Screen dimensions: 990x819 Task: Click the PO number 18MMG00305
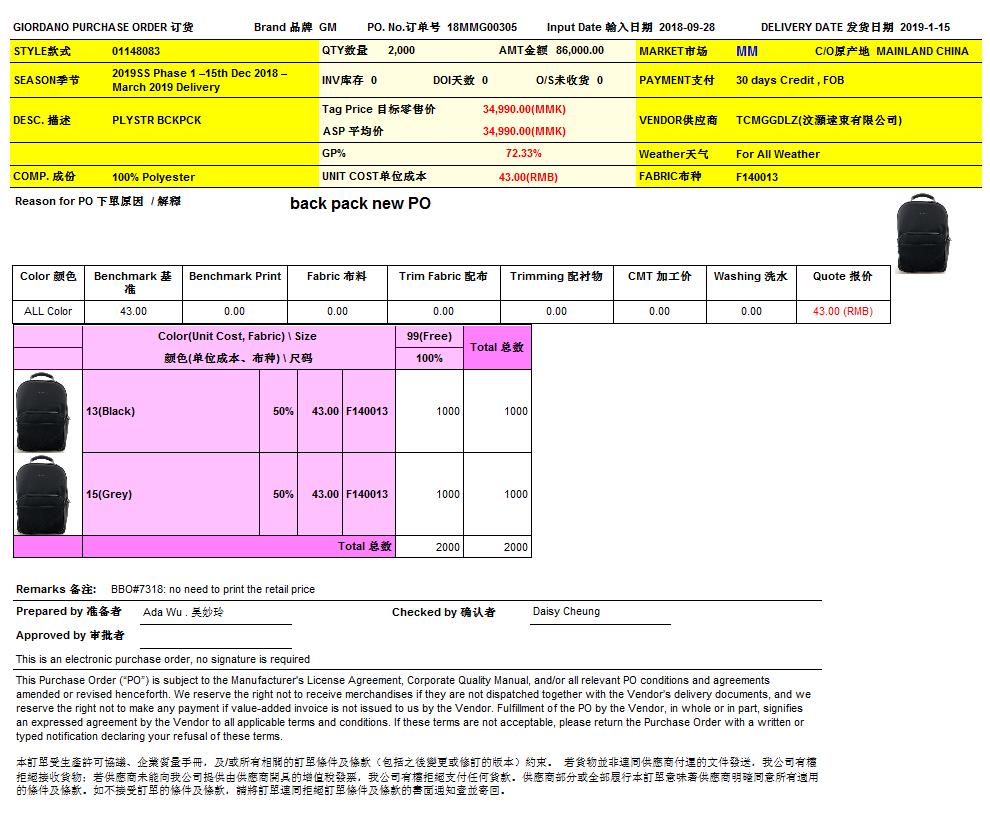[x=482, y=27]
